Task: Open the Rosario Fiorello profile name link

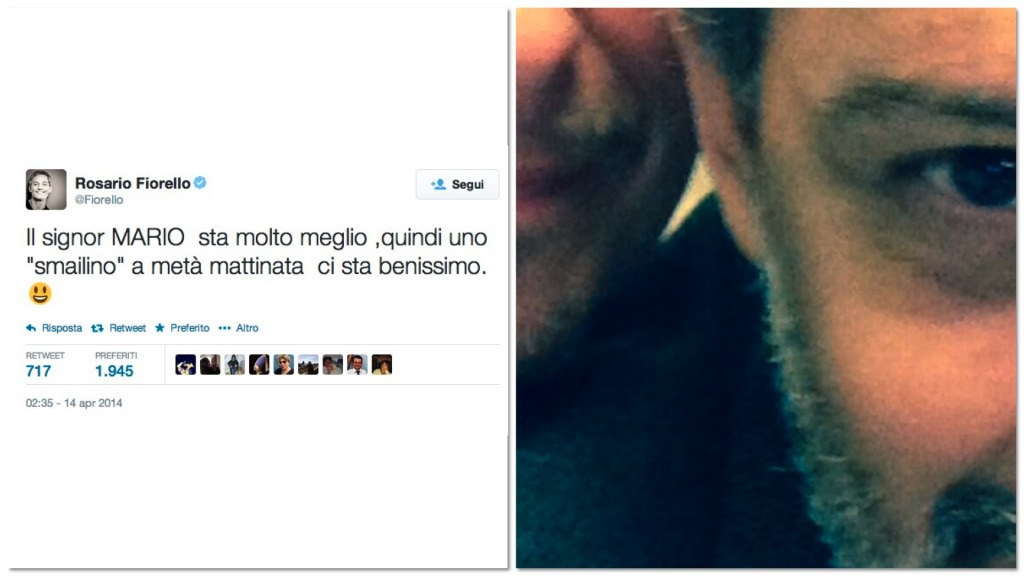Action: click(x=133, y=183)
